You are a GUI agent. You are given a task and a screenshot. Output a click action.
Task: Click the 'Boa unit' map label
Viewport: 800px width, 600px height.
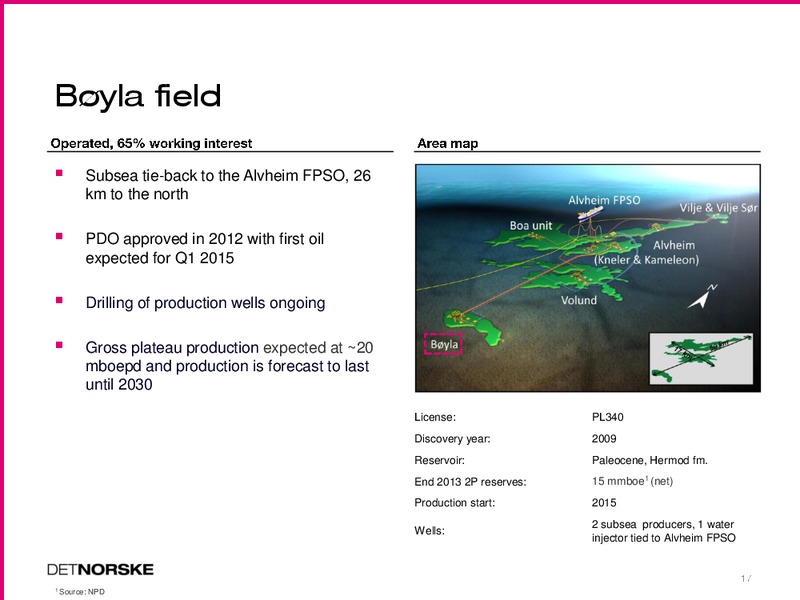(x=531, y=226)
